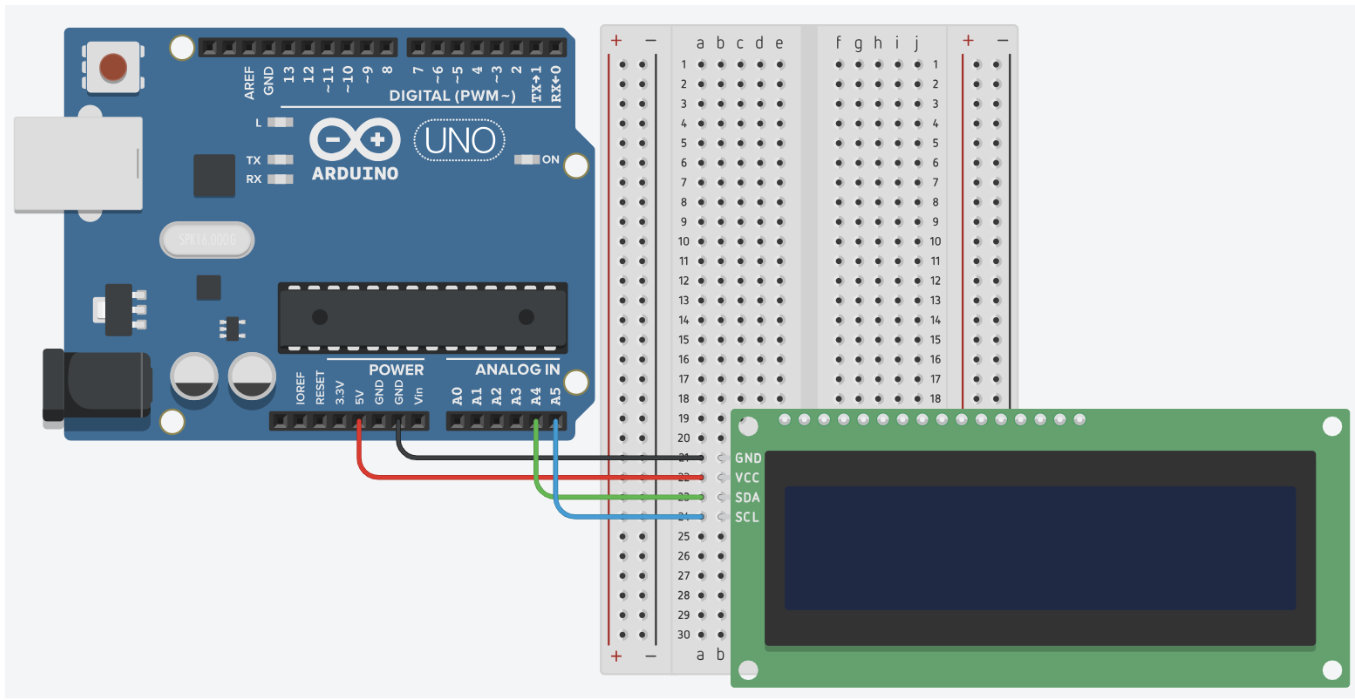
Task: Click the left row number 30 on the breadboard
Action: tap(683, 635)
